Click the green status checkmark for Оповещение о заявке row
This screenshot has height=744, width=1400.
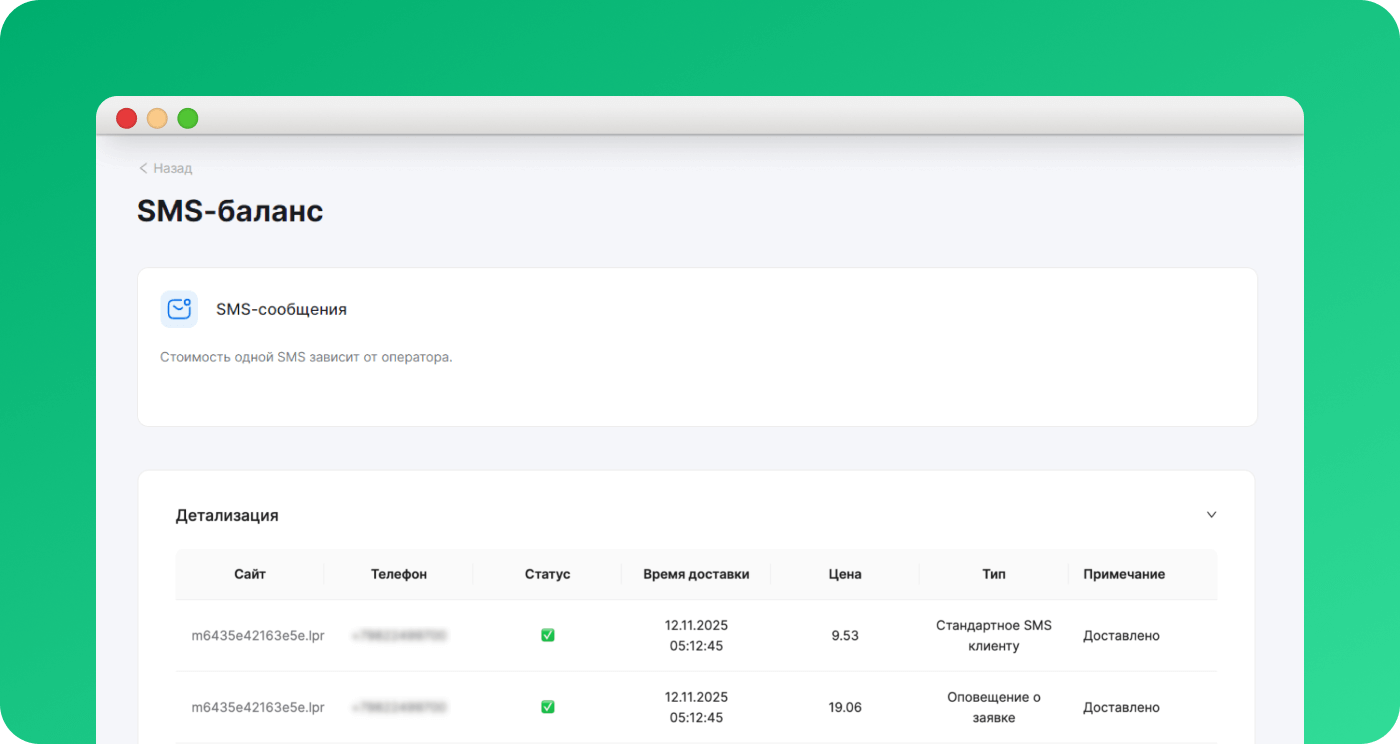[x=547, y=707]
